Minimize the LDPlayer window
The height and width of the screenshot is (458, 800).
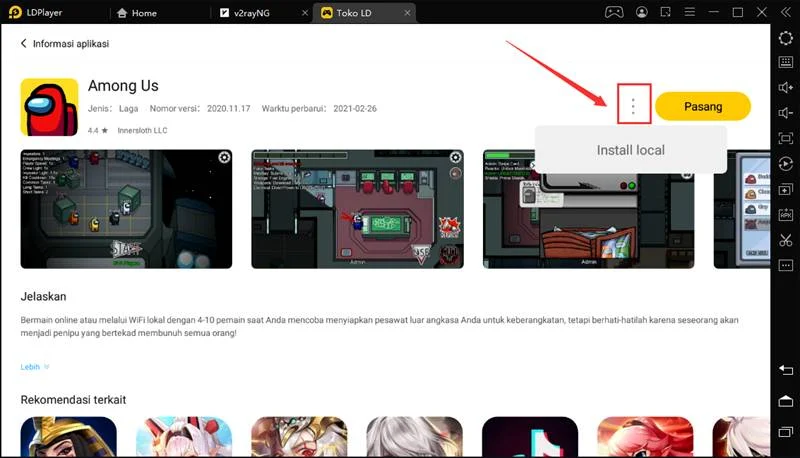coord(714,12)
